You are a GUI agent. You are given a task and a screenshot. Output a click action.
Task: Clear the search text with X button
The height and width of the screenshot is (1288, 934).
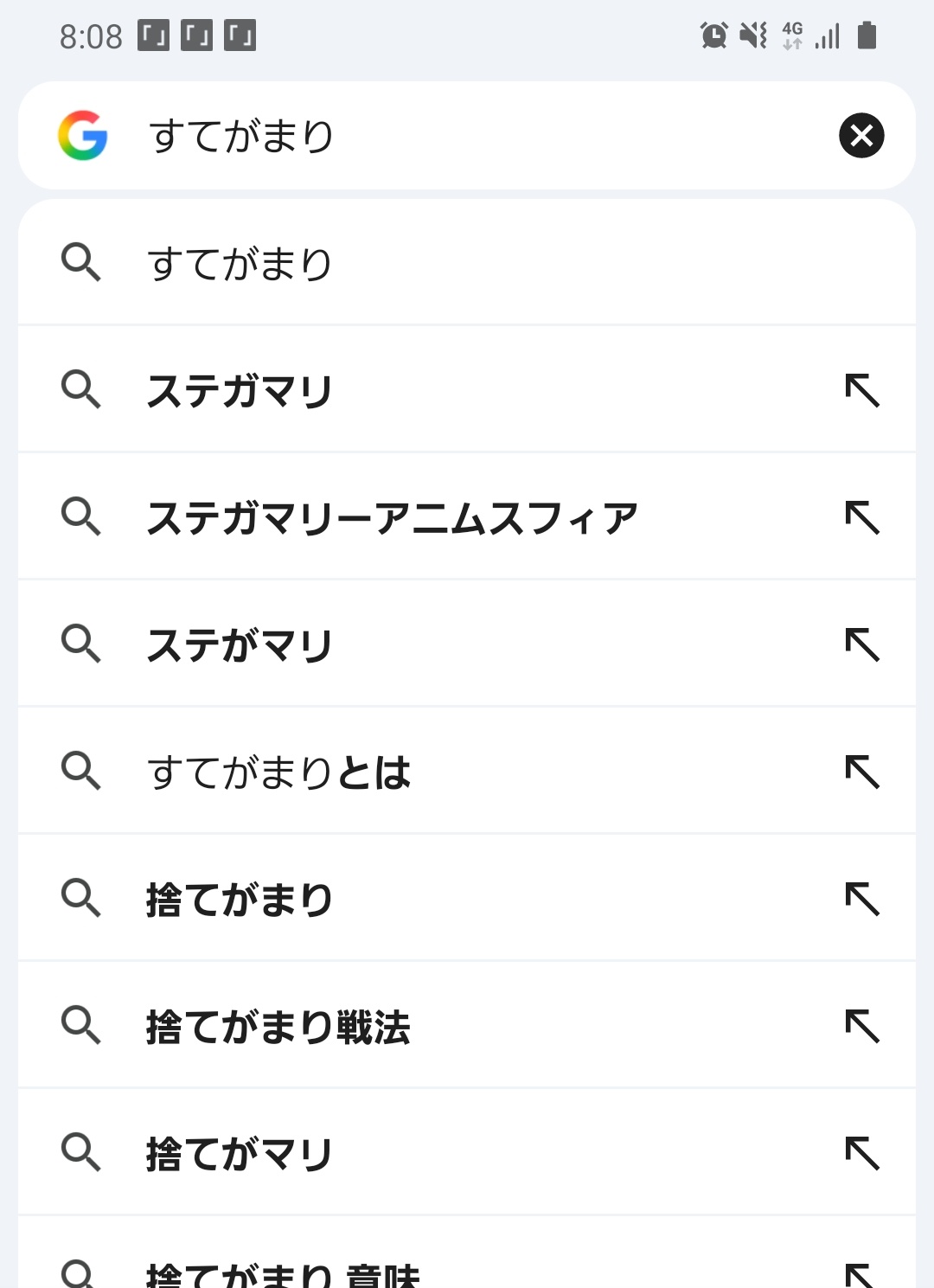pos(861,136)
